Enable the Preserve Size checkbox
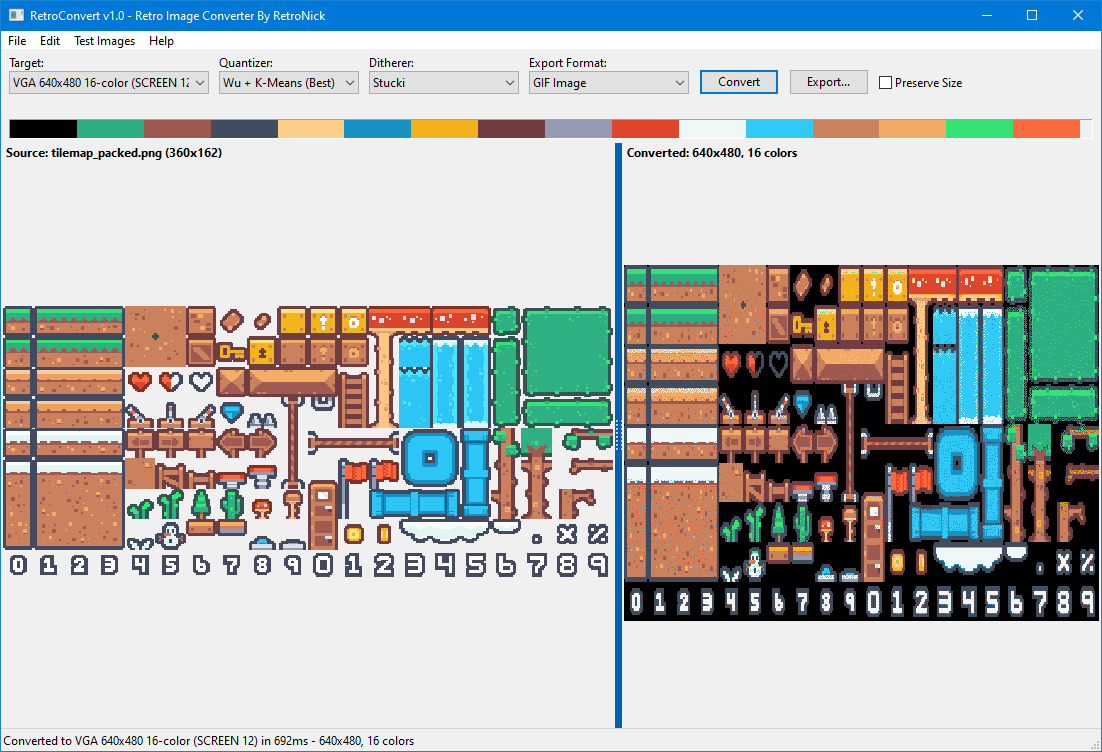The image size is (1102, 752). pos(886,83)
